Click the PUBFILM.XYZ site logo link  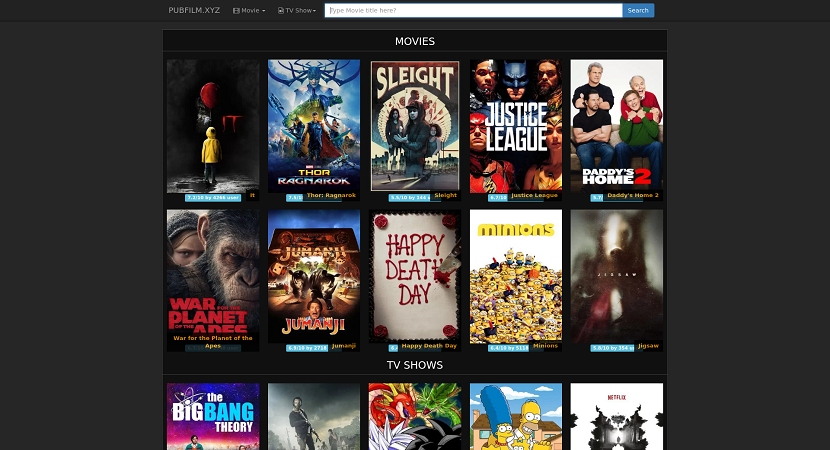(x=194, y=10)
